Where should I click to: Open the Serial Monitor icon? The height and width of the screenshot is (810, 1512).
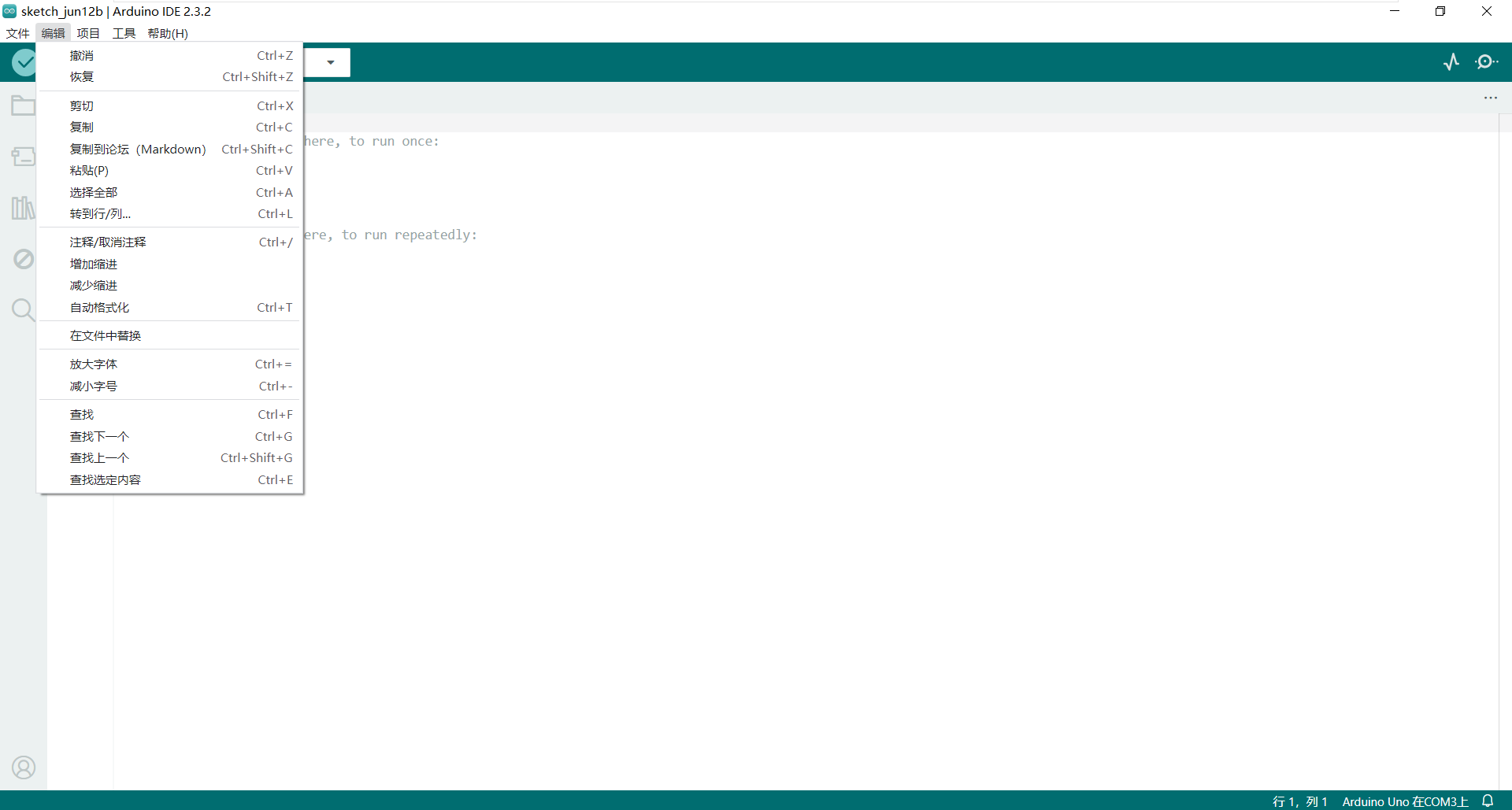click(x=1486, y=61)
